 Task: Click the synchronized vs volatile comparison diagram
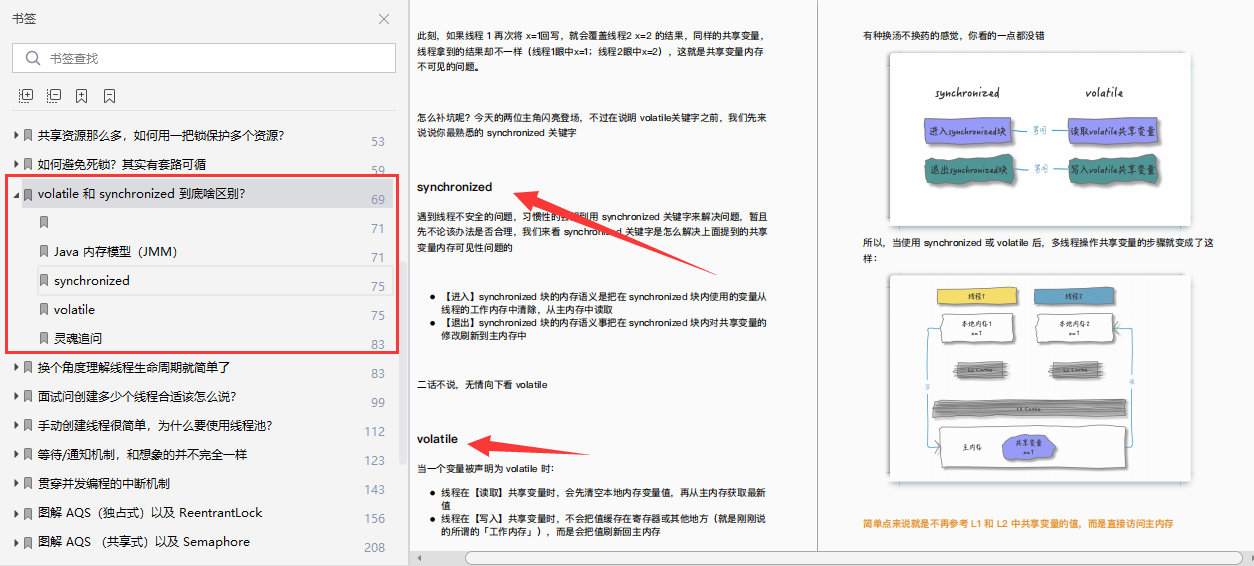point(1039,138)
